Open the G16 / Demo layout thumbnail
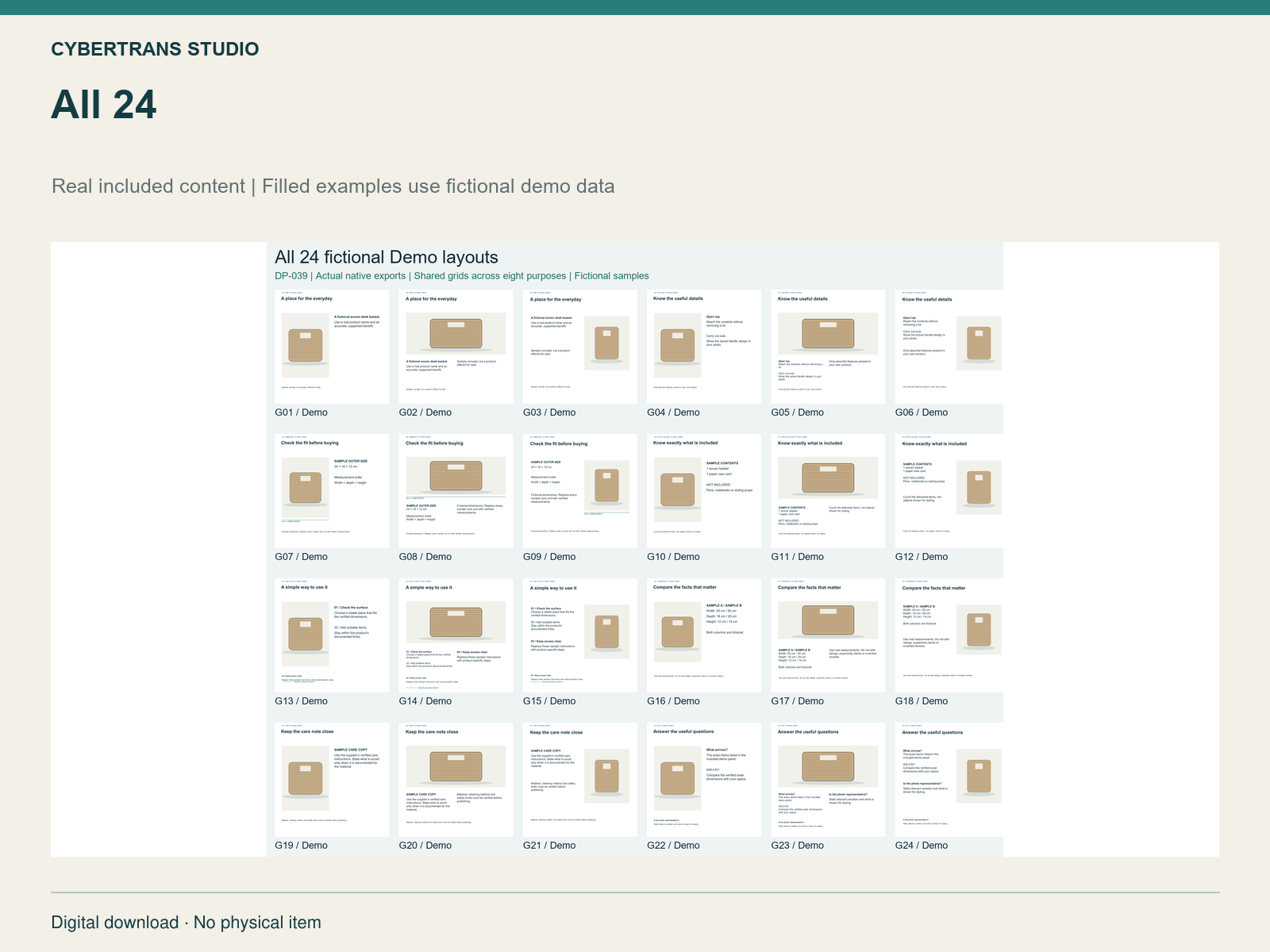1270x952 pixels. pyautogui.click(x=704, y=635)
